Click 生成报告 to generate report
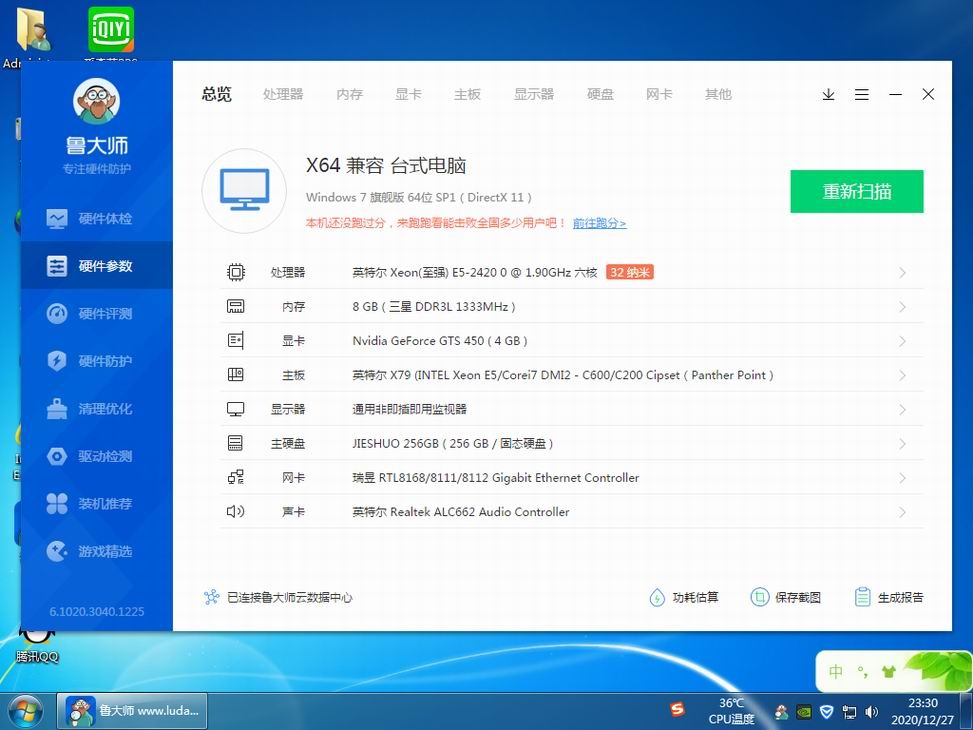This screenshot has height=730, width=973. point(889,597)
